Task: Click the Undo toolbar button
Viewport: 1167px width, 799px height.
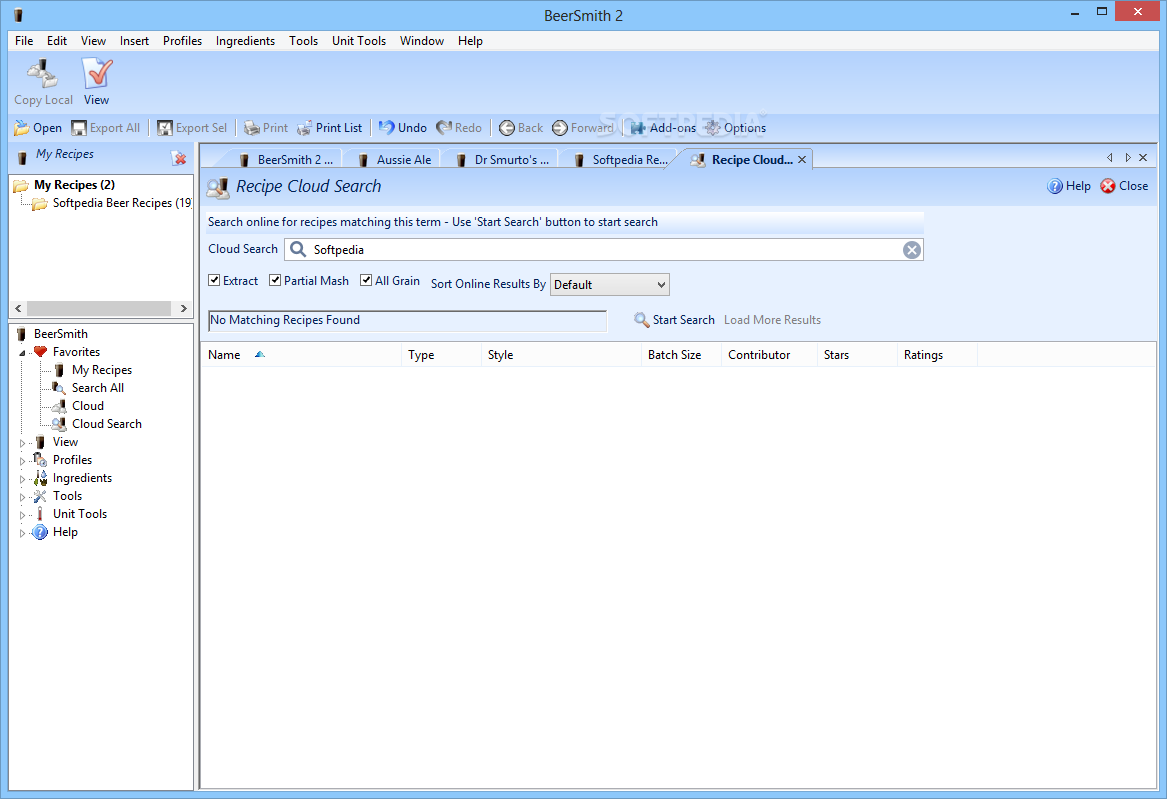Action: pyautogui.click(x=403, y=128)
